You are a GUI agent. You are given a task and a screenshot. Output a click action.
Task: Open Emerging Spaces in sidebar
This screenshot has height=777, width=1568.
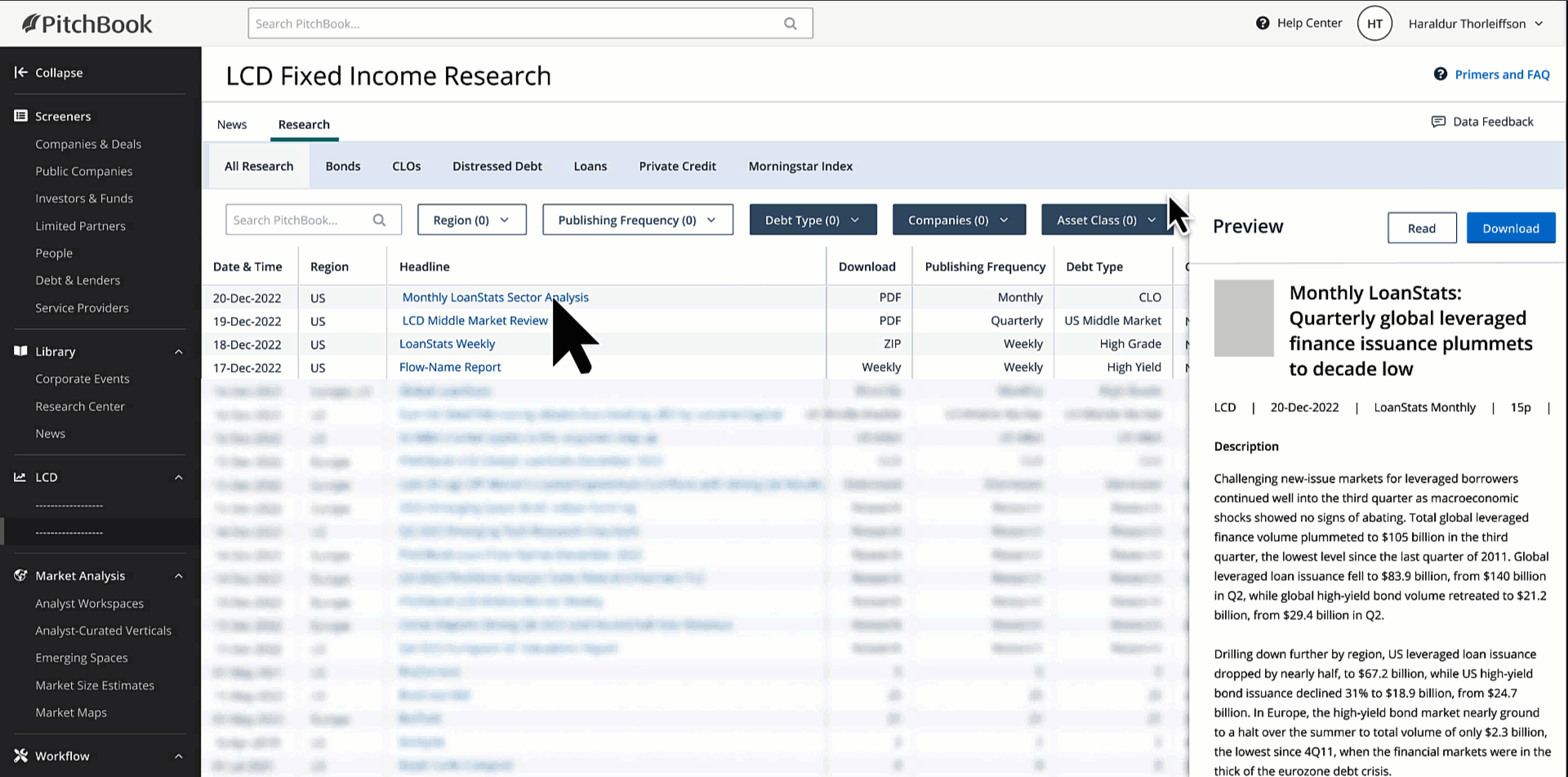point(82,658)
